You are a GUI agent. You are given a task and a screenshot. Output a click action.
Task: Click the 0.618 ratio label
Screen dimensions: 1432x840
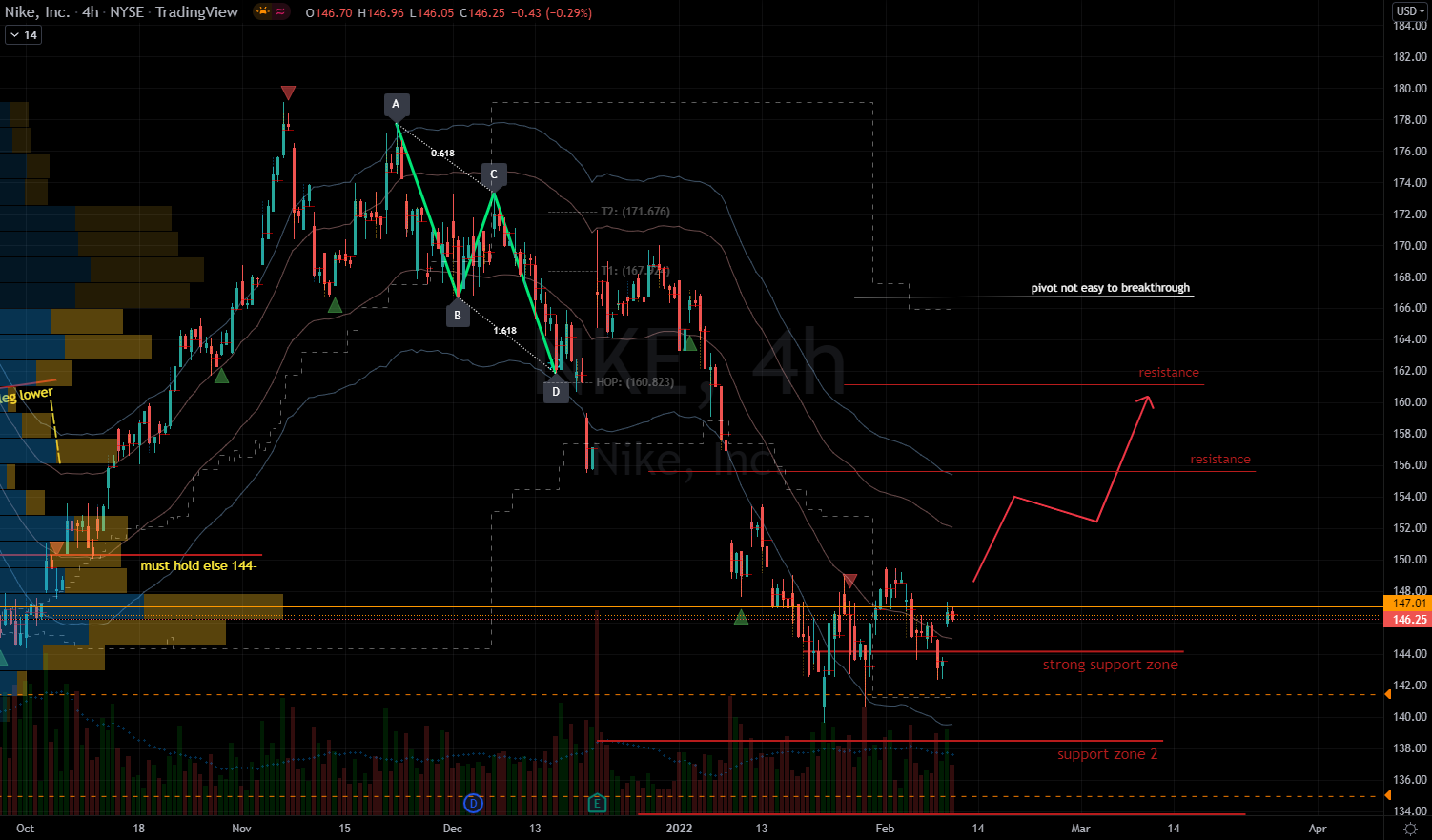coord(442,154)
